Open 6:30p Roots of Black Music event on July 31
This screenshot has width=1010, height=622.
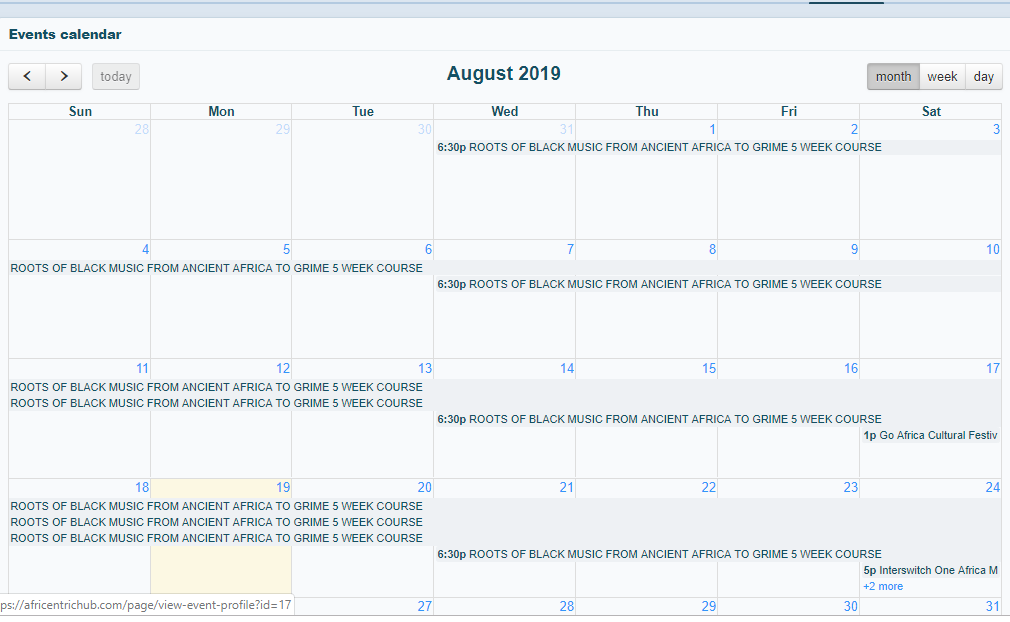(660, 147)
